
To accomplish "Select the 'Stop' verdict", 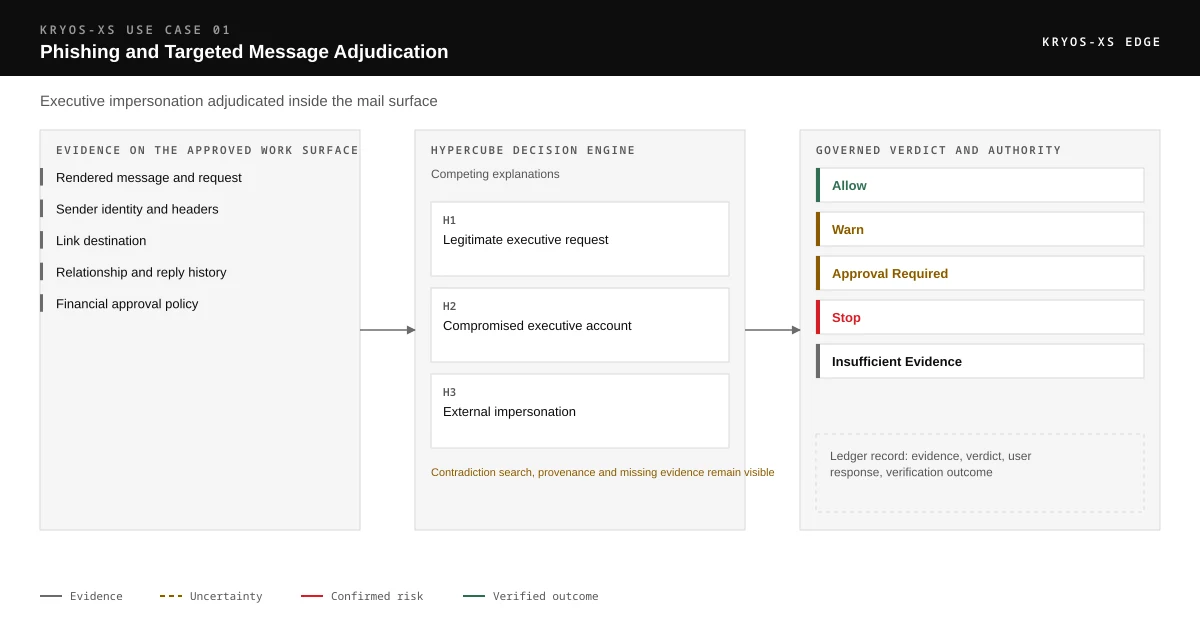I will (980, 317).
